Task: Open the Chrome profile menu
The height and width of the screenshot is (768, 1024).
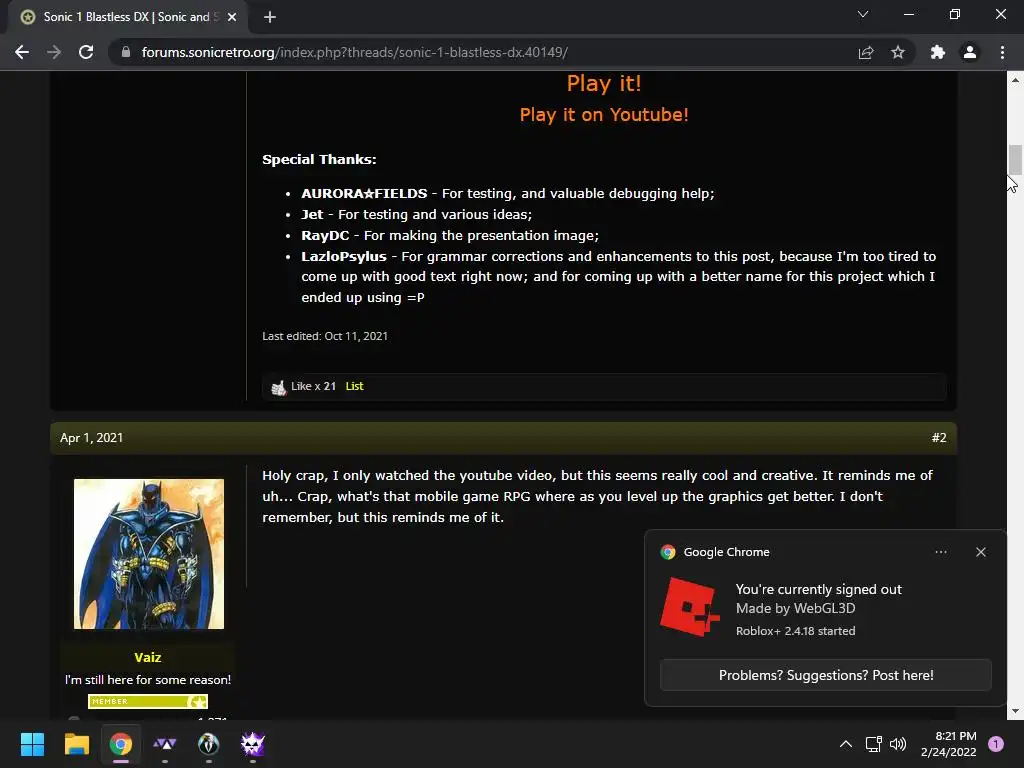Action: point(970,52)
